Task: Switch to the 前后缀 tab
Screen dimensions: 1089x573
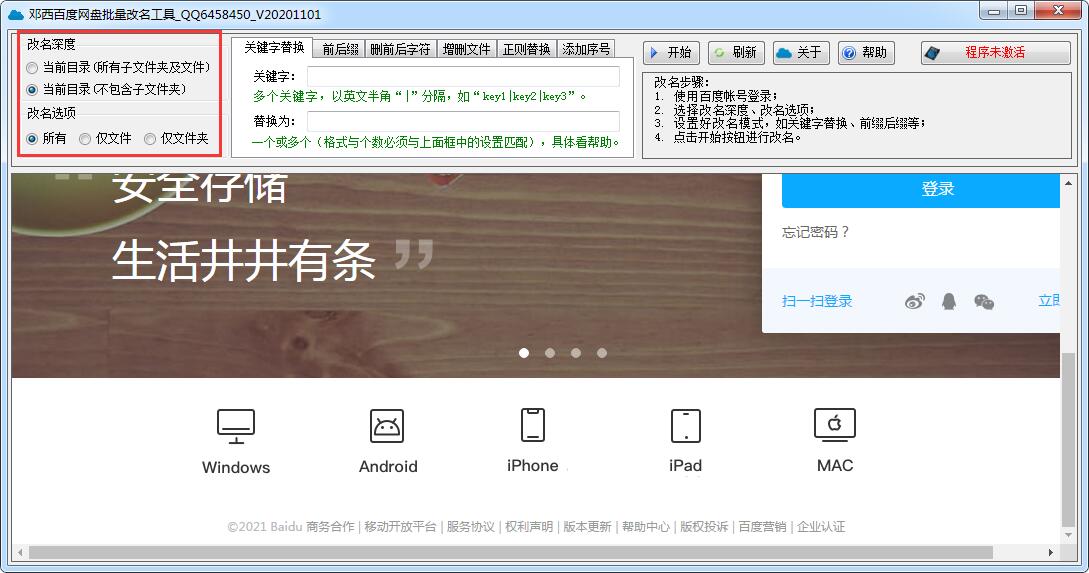Action: point(340,49)
